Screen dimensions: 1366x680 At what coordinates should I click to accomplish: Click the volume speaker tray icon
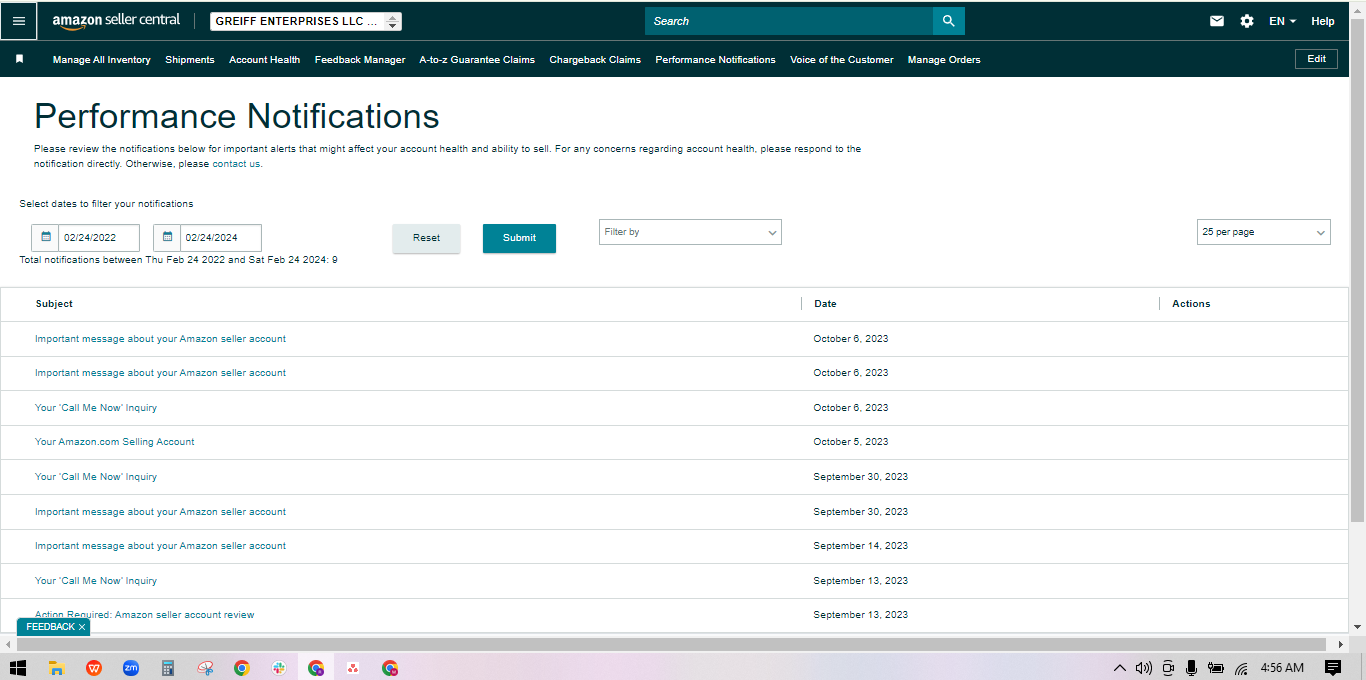(1144, 668)
